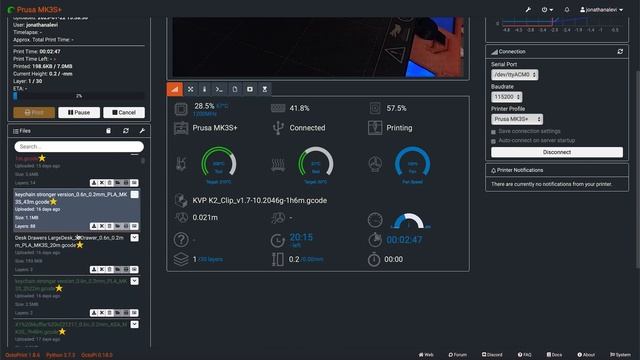Open the Forum footer link
This screenshot has width=640, height=360.
click(457, 355)
